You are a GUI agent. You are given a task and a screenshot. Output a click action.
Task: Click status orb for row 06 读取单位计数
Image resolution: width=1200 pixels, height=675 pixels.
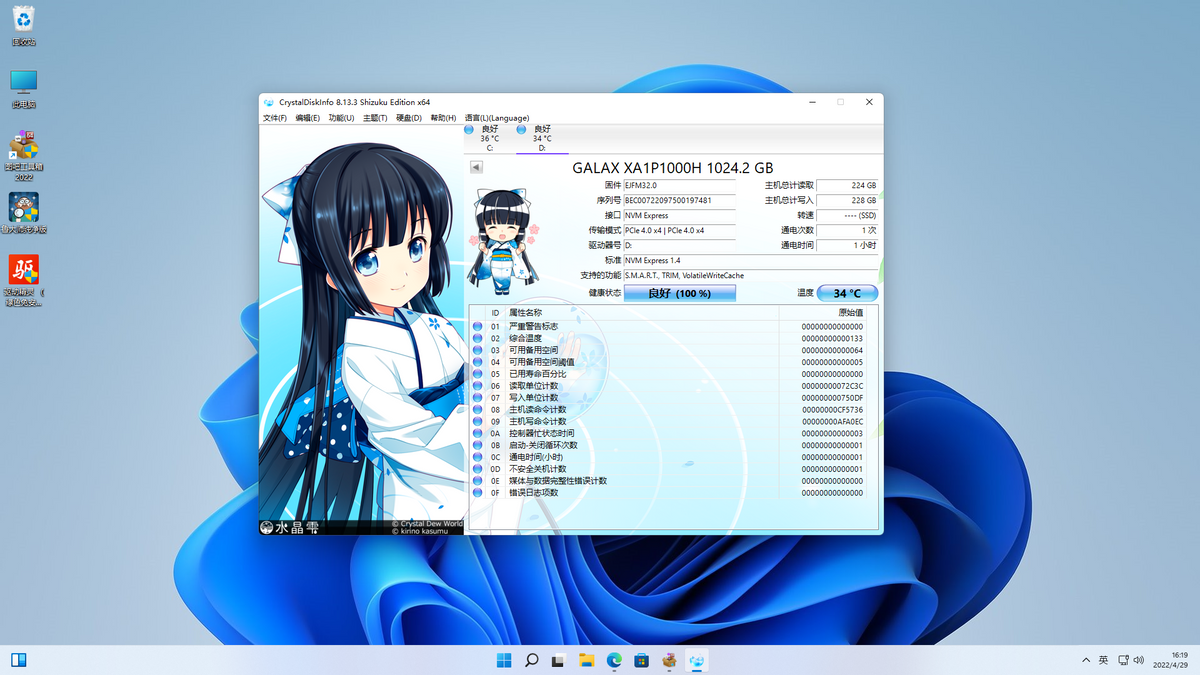click(478, 386)
